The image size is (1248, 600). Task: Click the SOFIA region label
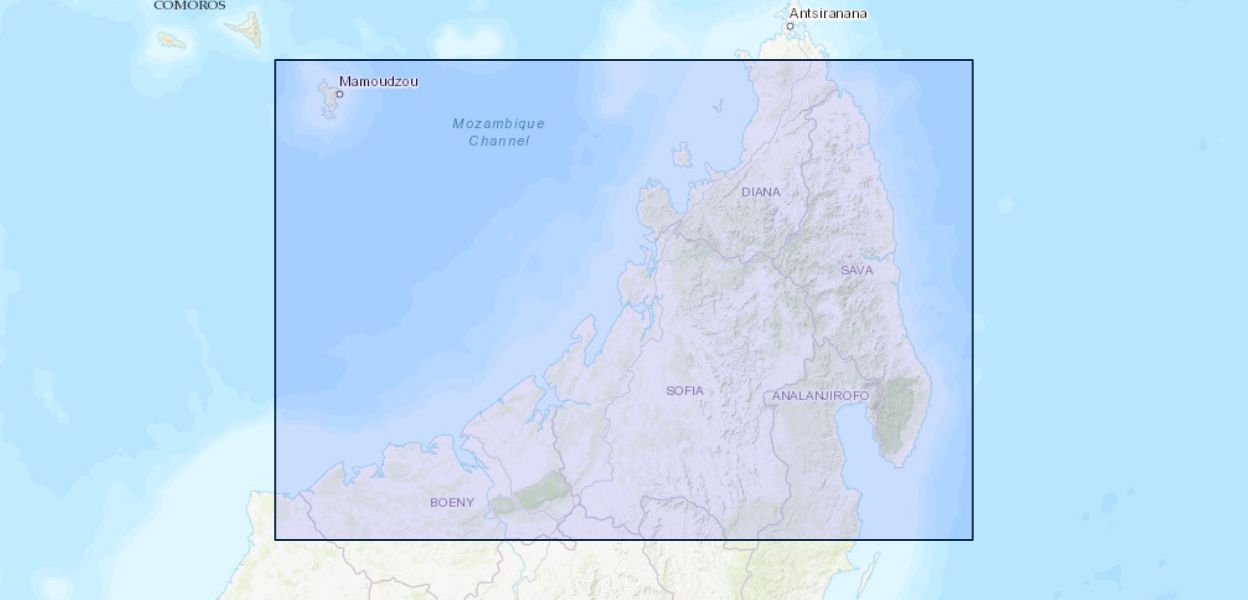[x=685, y=390]
